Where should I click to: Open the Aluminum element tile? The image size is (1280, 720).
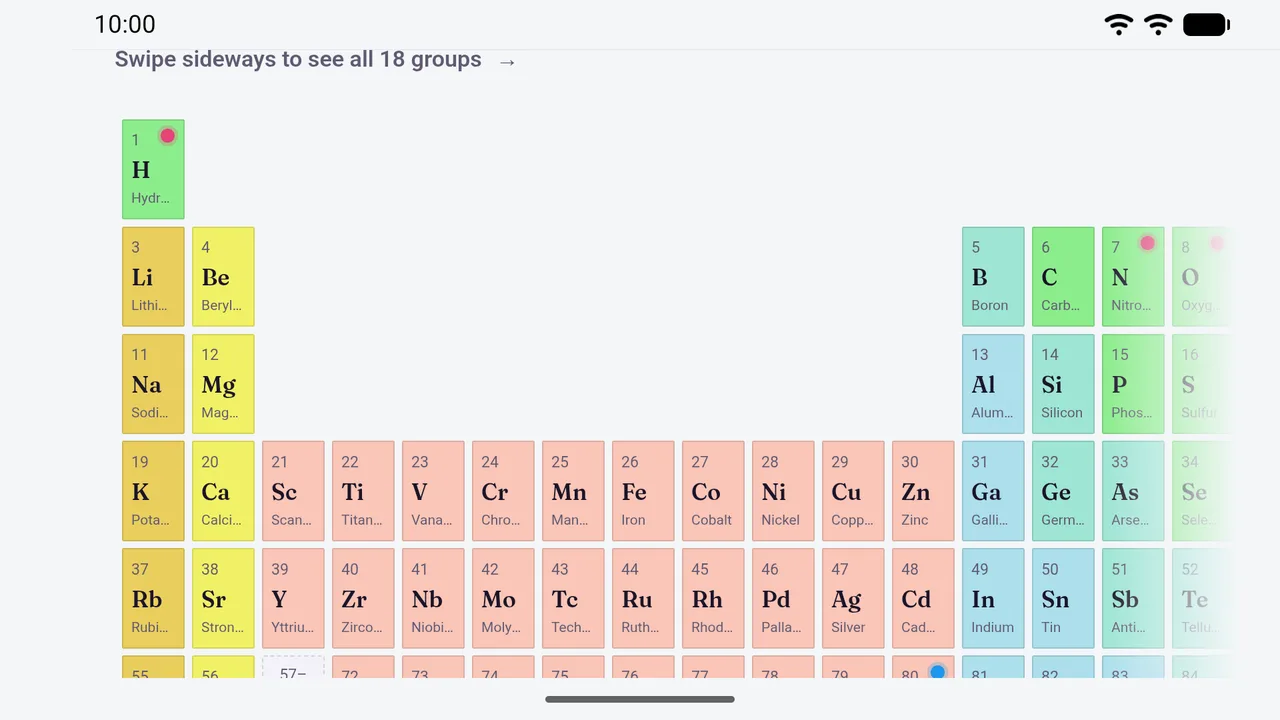993,384
